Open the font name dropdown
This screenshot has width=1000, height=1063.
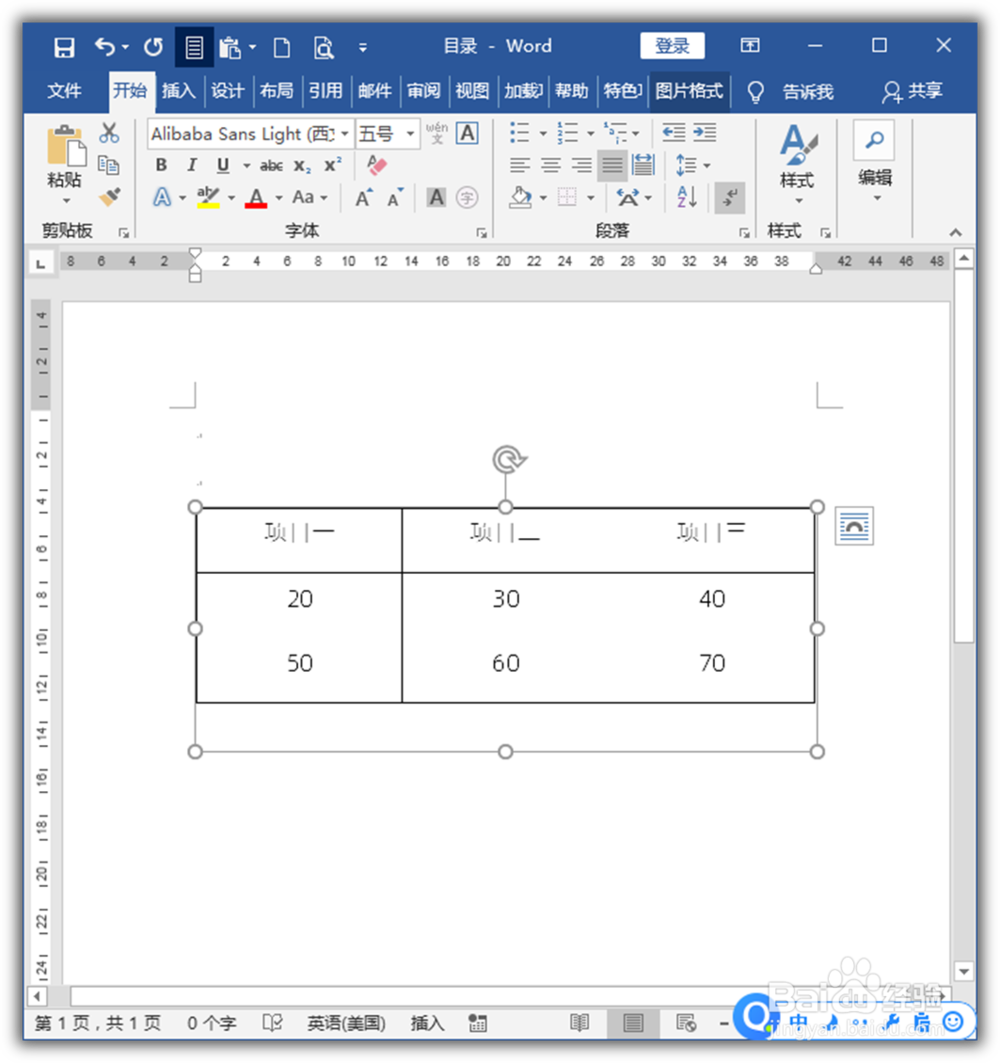click(345, 134)
